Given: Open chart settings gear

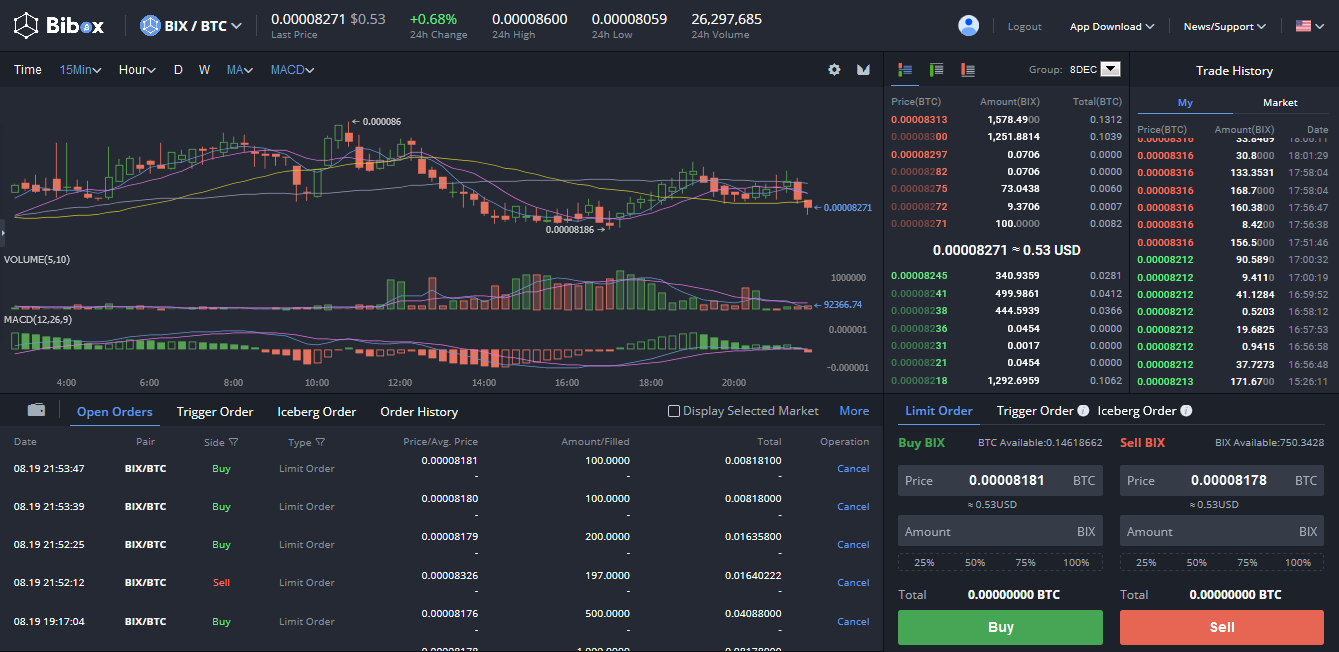Looking at the screenshot, I should (834, 70).
